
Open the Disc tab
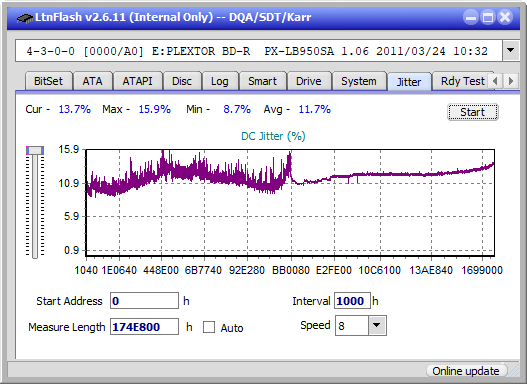[182, 81]
